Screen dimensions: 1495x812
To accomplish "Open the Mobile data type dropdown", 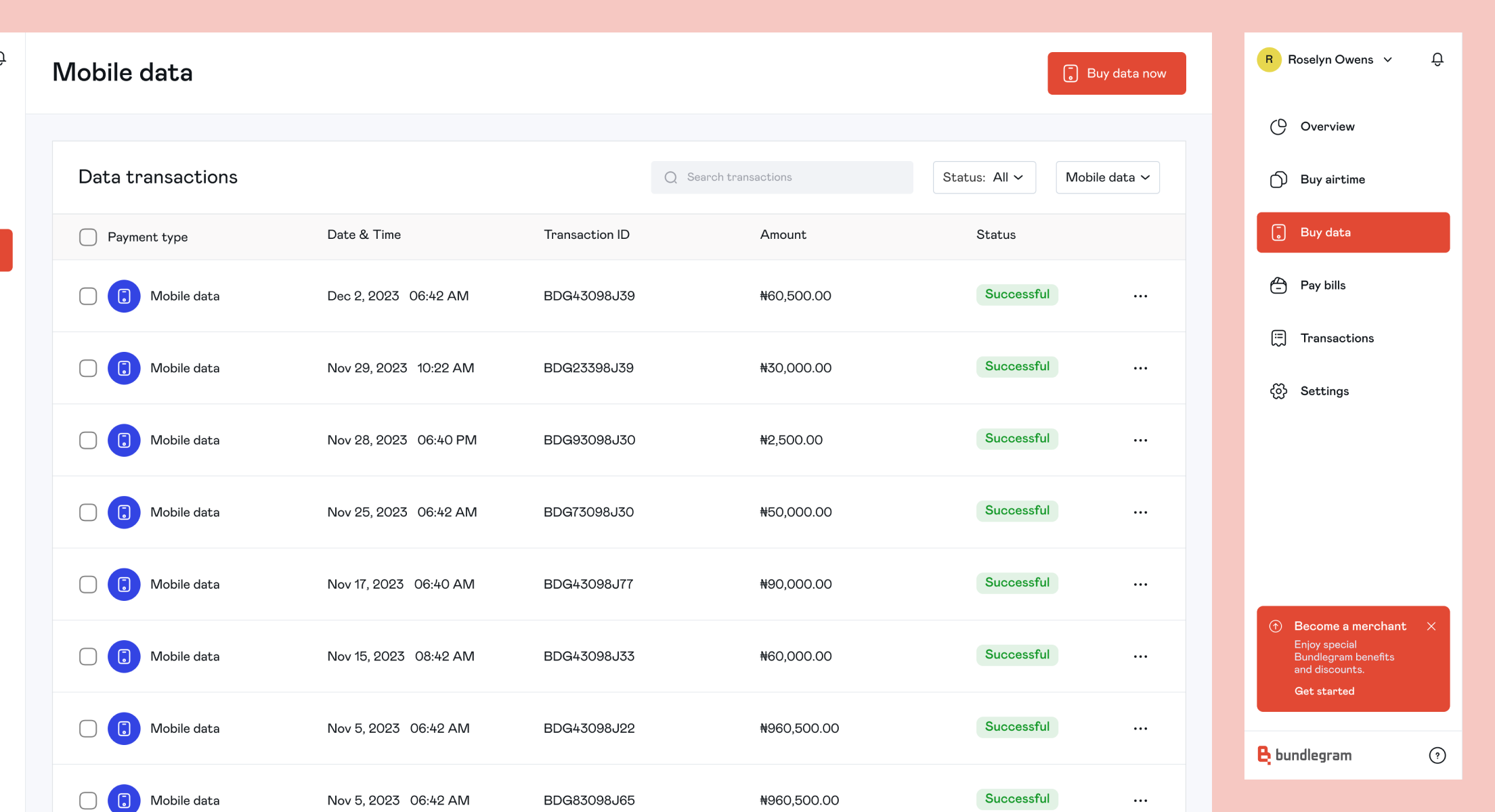I will [x=1108, y=177].
